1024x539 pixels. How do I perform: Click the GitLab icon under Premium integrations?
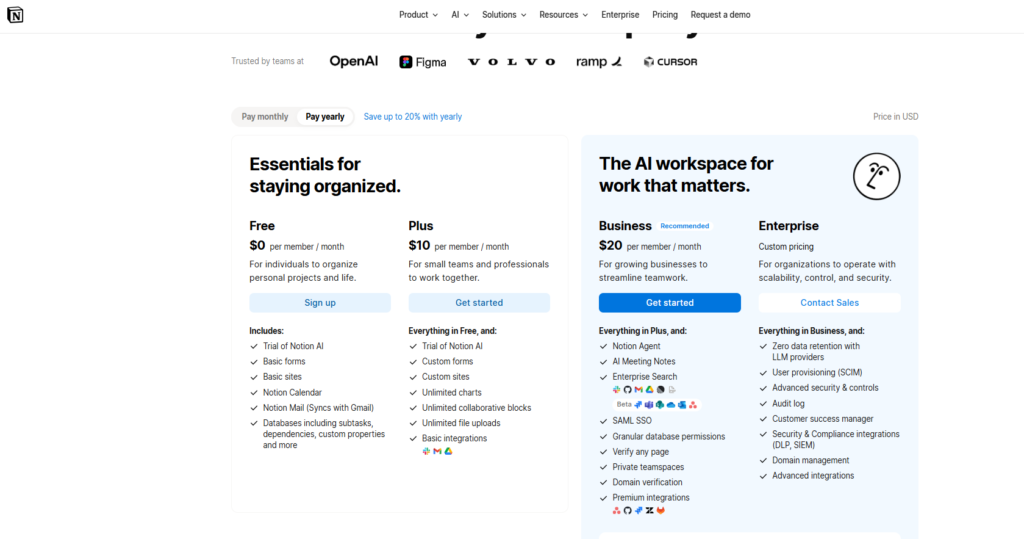coord(661,511)
